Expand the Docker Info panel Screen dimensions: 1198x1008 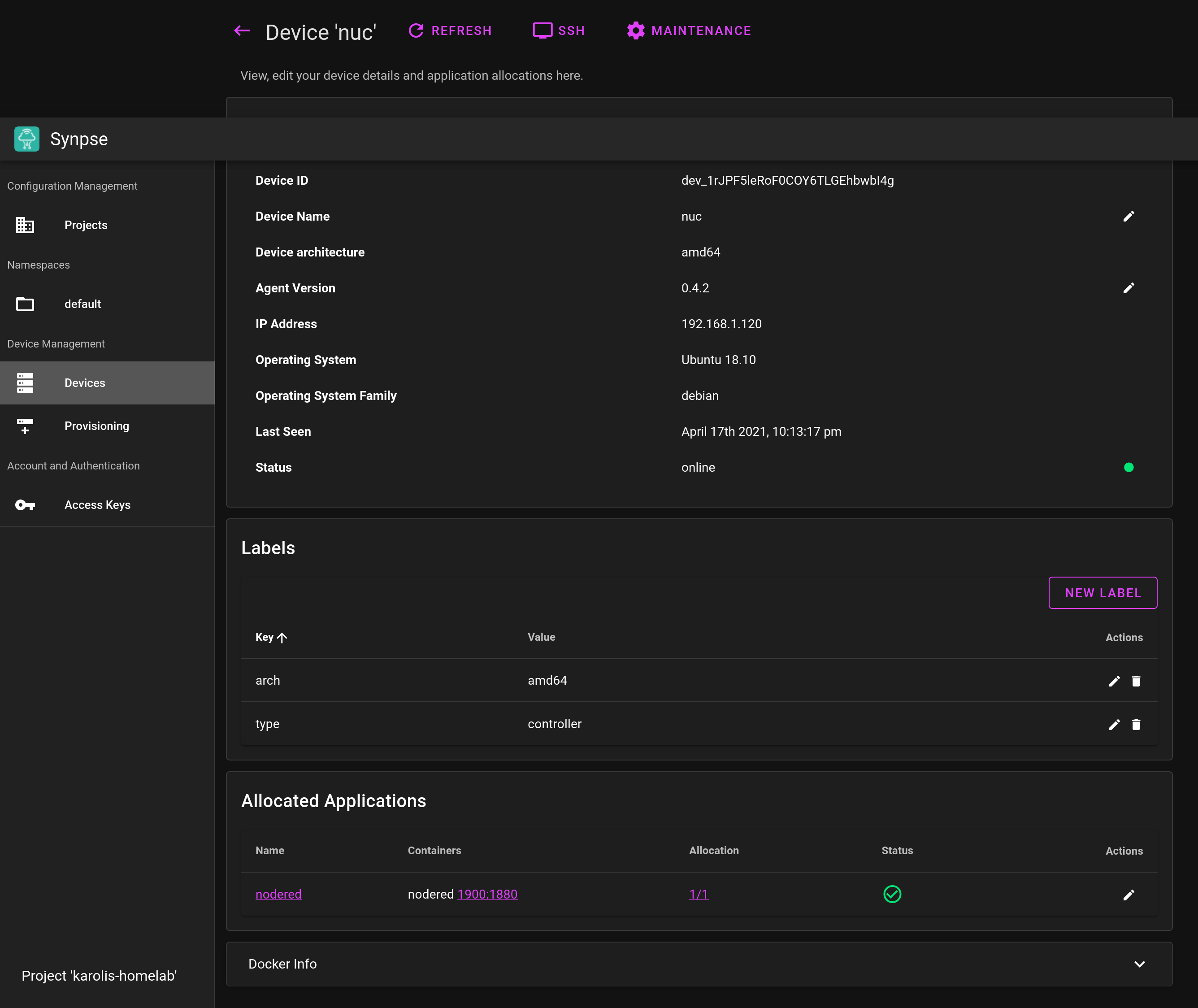click(x=1139, y=964)
